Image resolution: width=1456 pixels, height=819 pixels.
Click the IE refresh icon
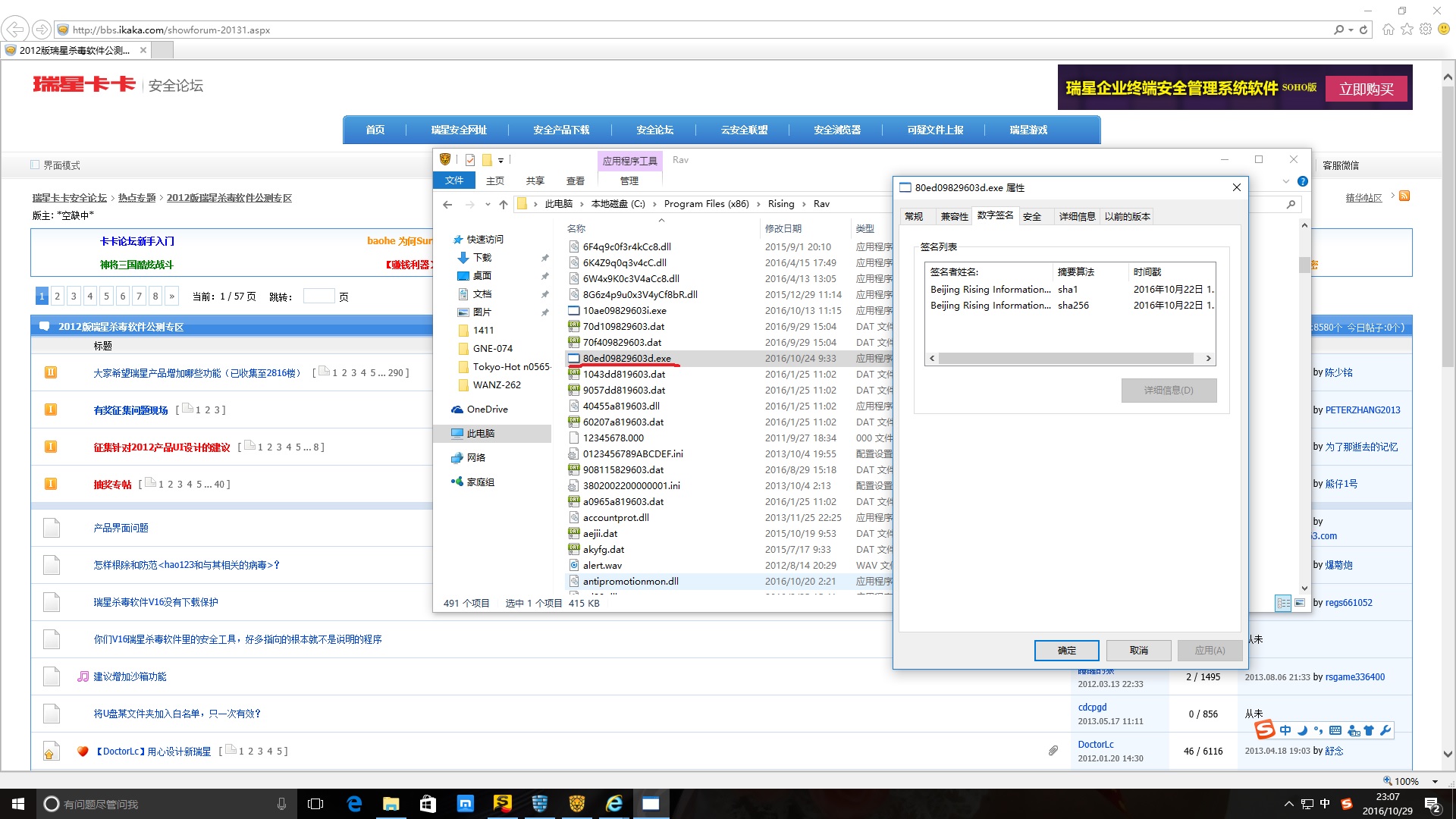pyautogui.click(x=1363, y=30)
